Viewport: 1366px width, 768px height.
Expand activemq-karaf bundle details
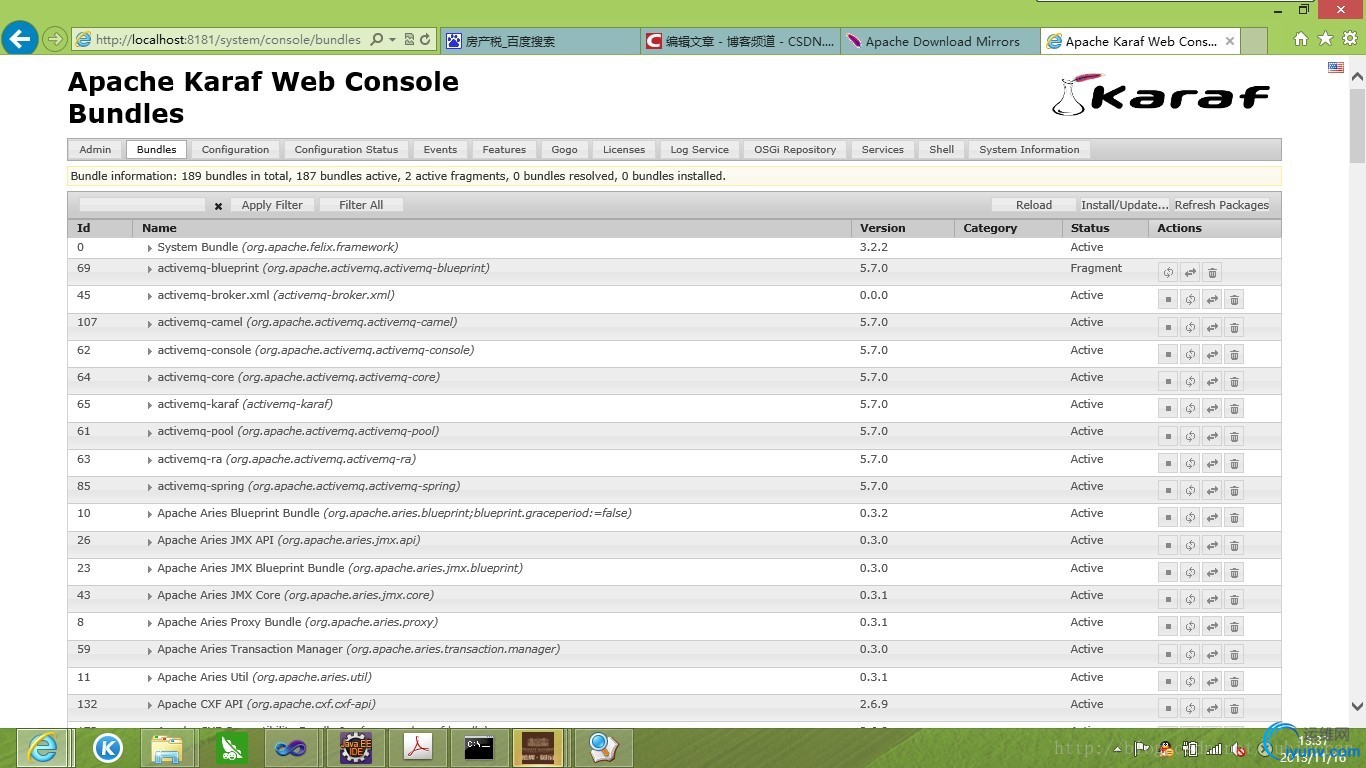[149, 406]
